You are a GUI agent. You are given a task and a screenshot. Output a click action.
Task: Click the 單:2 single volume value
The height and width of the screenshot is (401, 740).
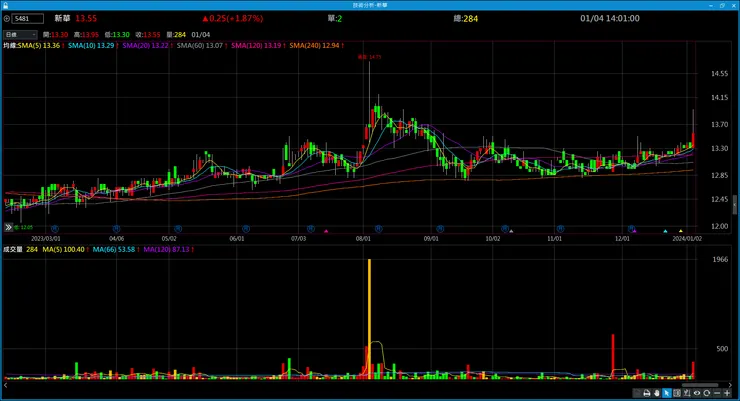click(x=335, y=18)
